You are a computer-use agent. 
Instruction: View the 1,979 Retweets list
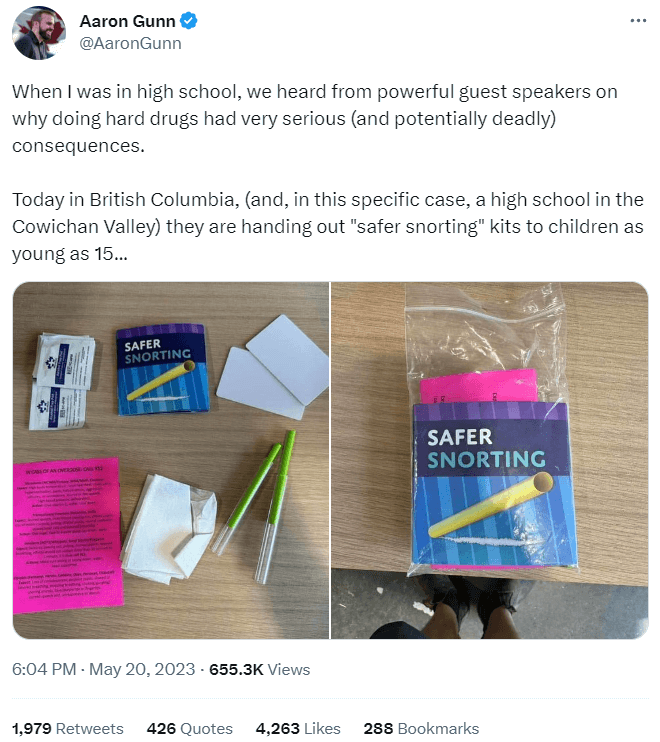(x=68, y=728)
